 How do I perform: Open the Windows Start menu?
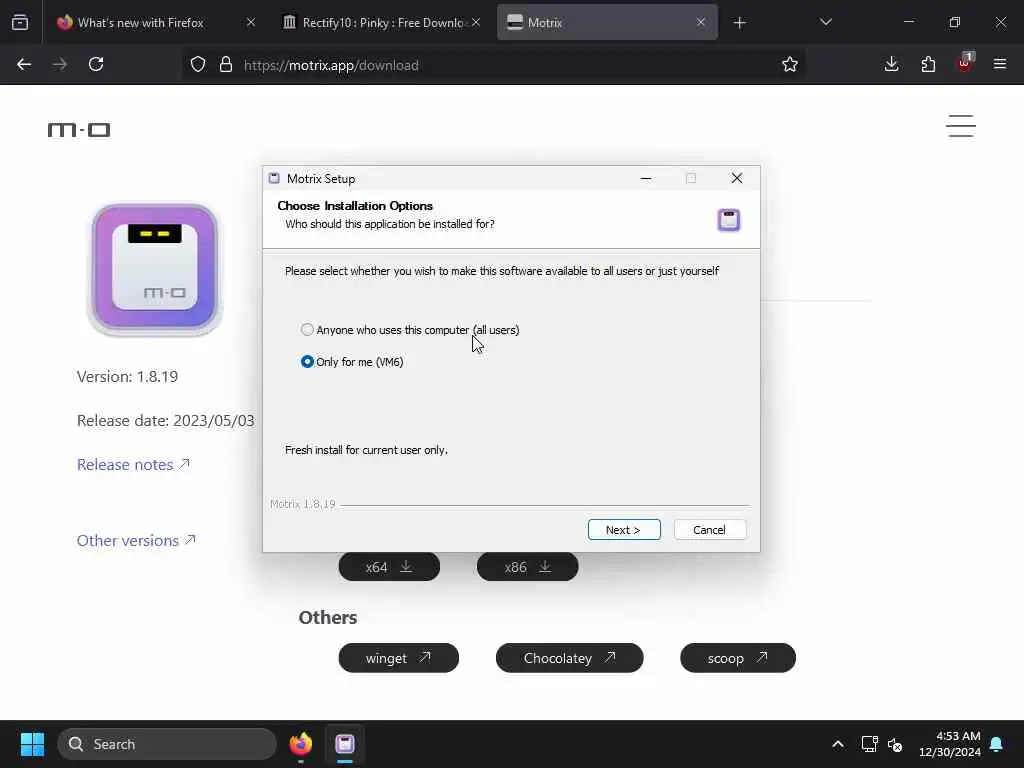coord(32,744)
